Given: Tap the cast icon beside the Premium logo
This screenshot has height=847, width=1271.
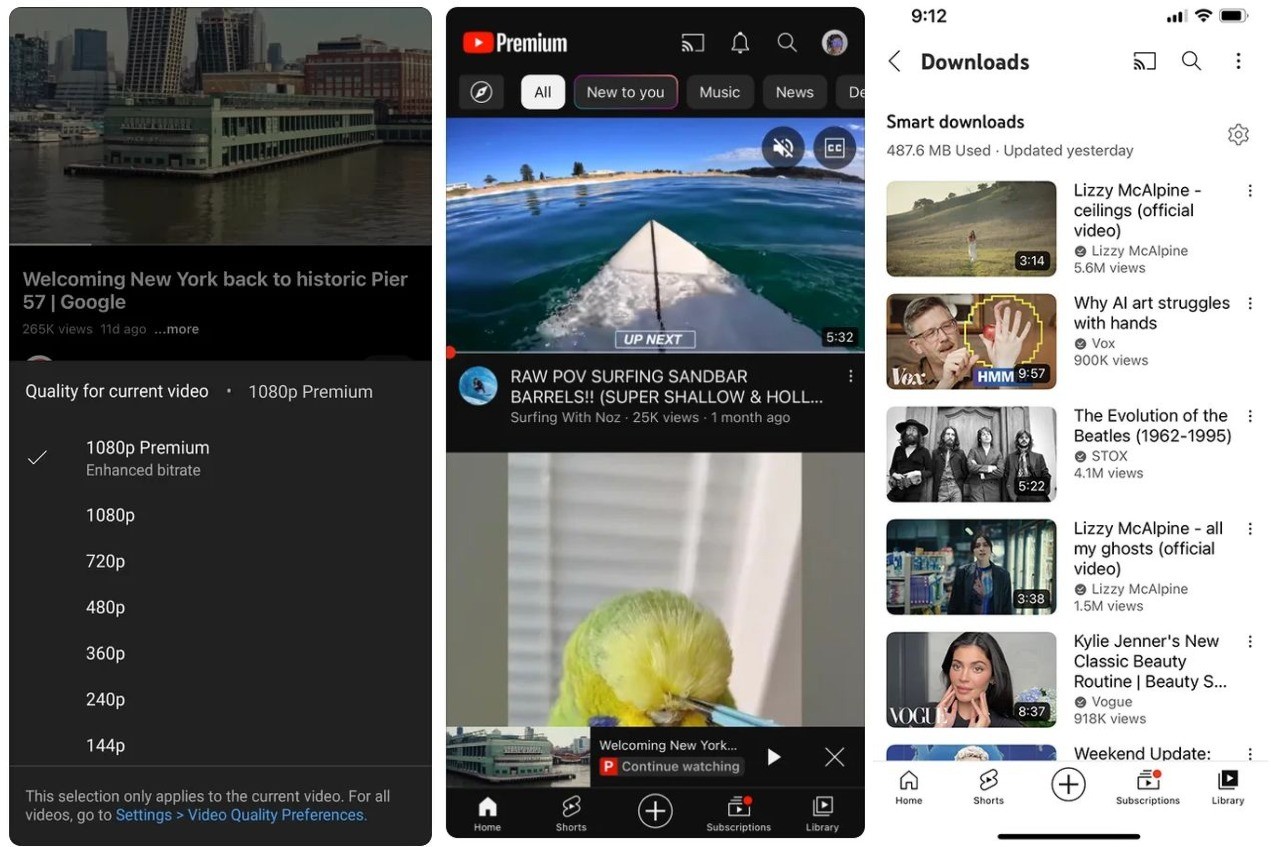Looking at the screenshot, I should coord(692,43).
